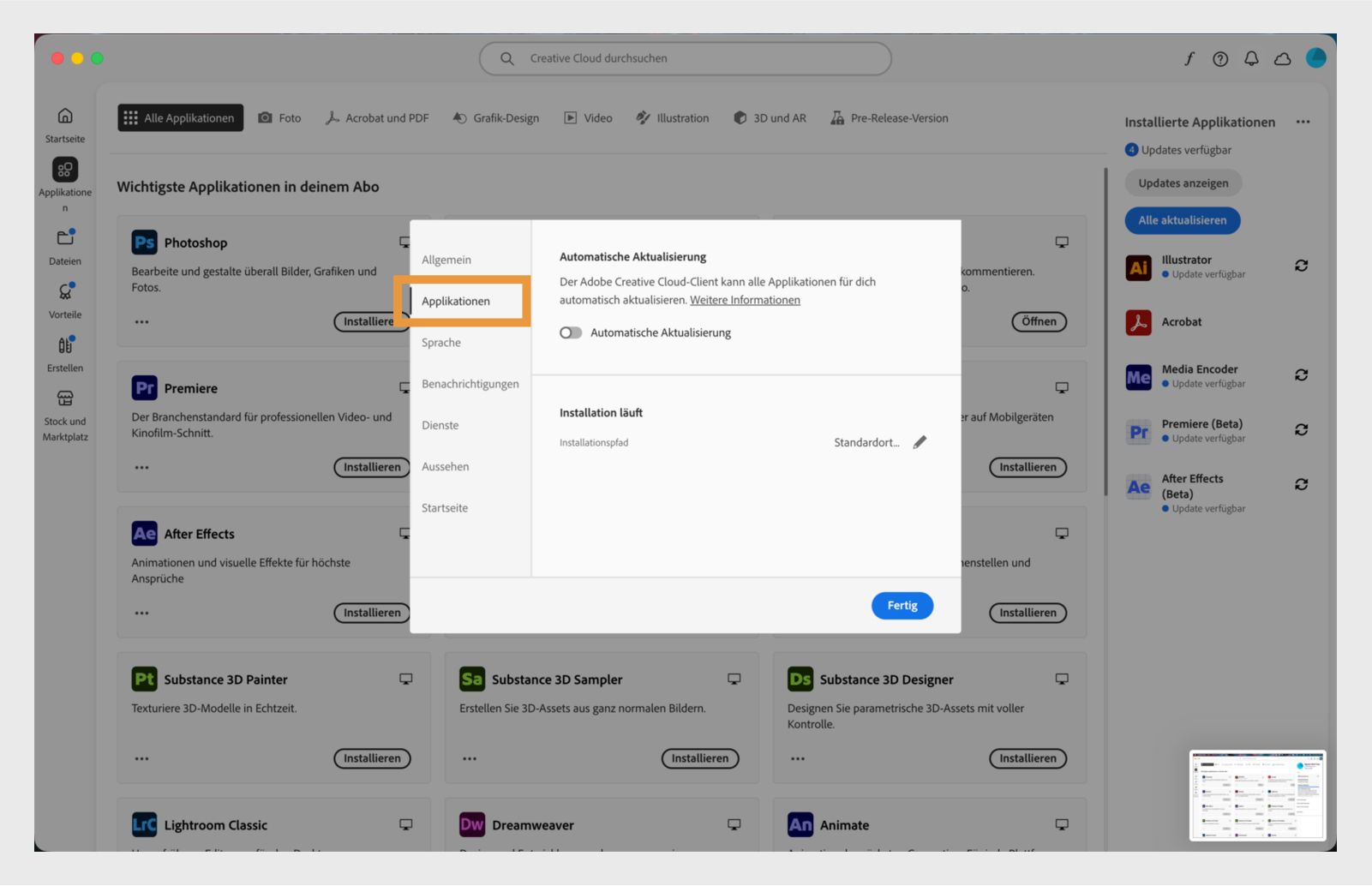The height and width of the screenshot is (886, 1372).
Task: Click the cloud sync status icon
Action: [x=1282, y=58]
